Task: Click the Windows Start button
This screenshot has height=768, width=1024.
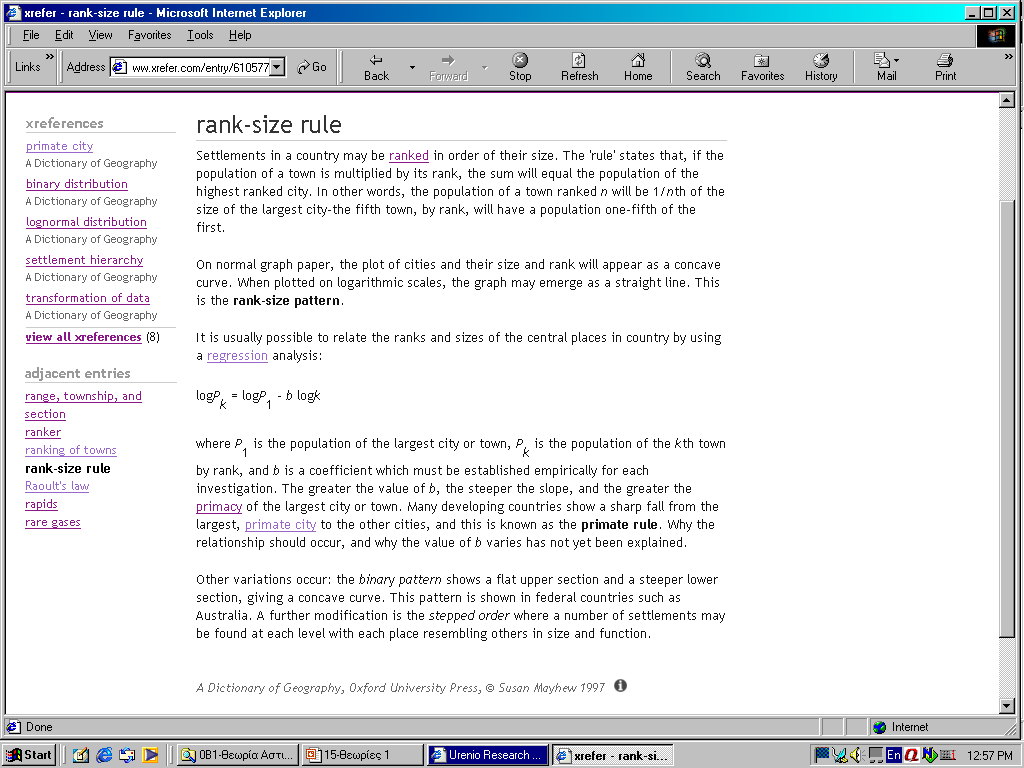Action: point(29,755)
